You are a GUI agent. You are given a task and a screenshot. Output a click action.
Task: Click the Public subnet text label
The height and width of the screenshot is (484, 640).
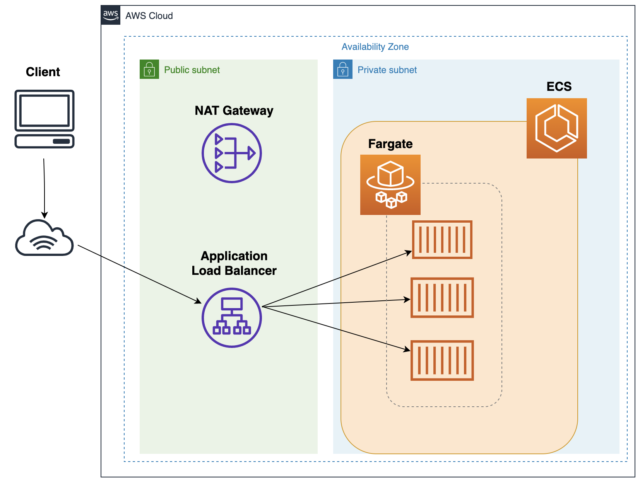pyautogui.click(x=192, y=70)
